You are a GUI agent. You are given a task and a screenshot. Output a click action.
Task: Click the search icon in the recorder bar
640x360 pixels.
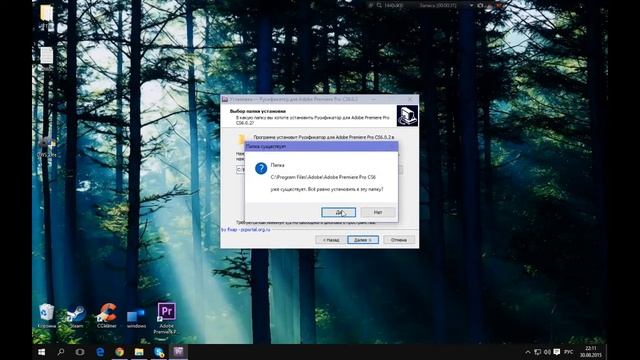(x=379, y=5)
